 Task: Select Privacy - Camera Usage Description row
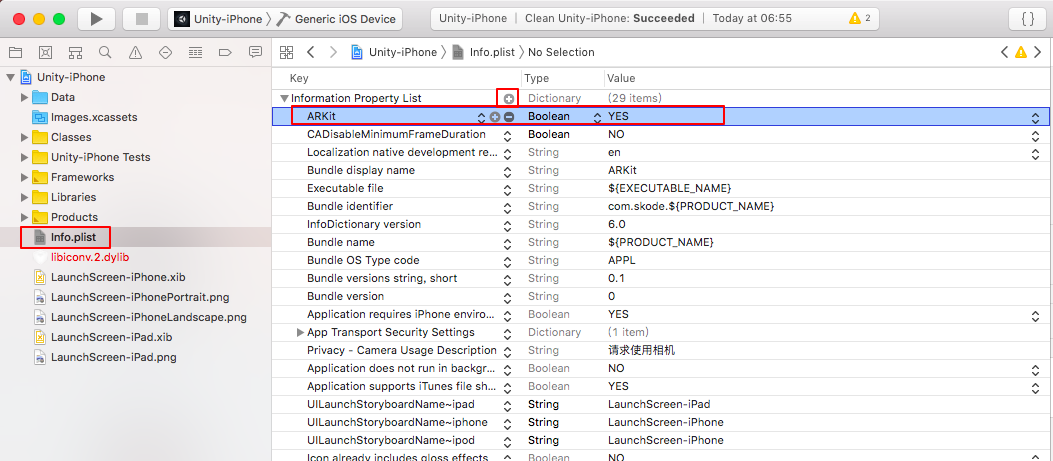click(x=661, y=351)
